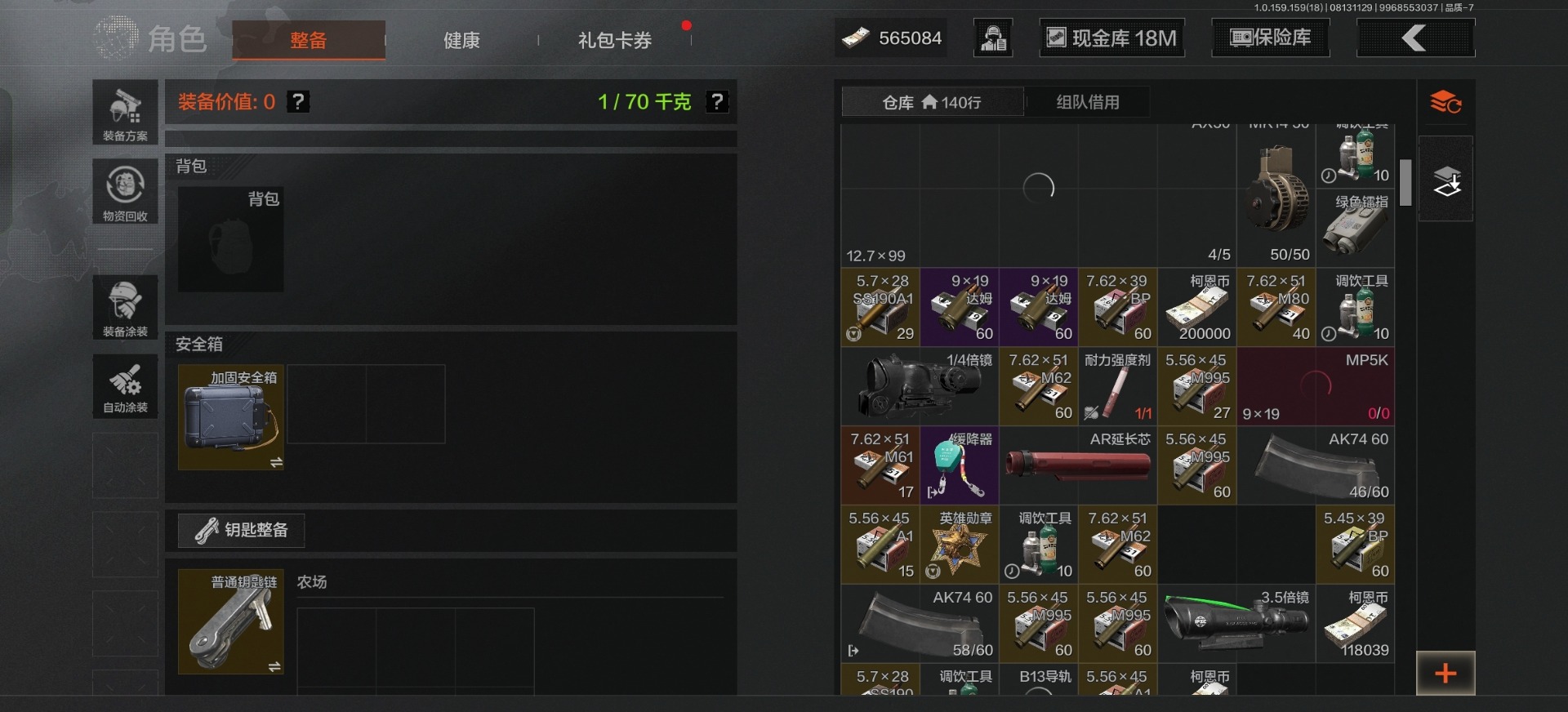The image size is (1568, 712).
Task: Select the 英雄勋章 medal item
Action: pos(960,545)
